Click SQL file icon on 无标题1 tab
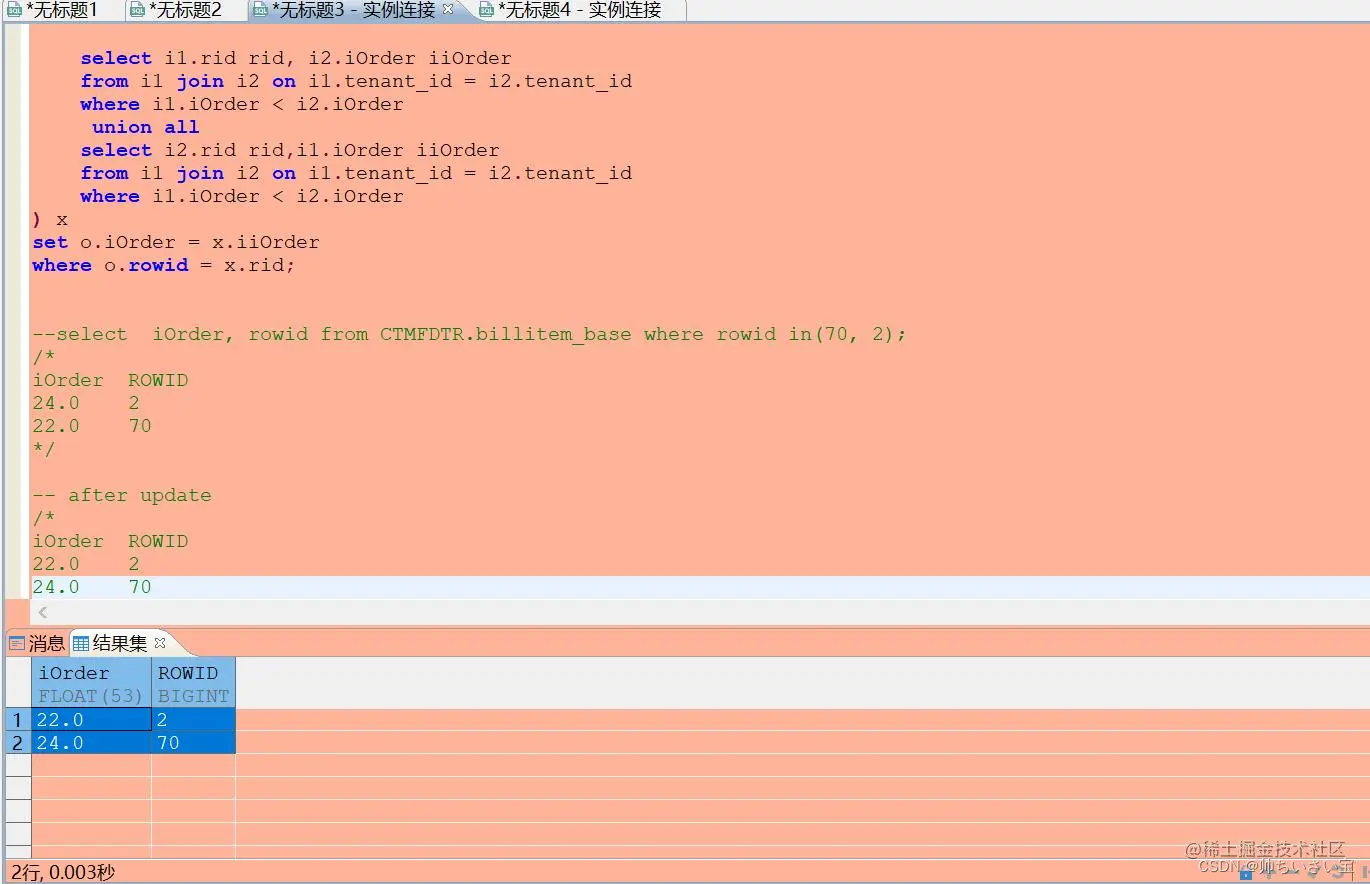Screen dimensions: 1370x884 pyautogui.click(x=14, y=10)
